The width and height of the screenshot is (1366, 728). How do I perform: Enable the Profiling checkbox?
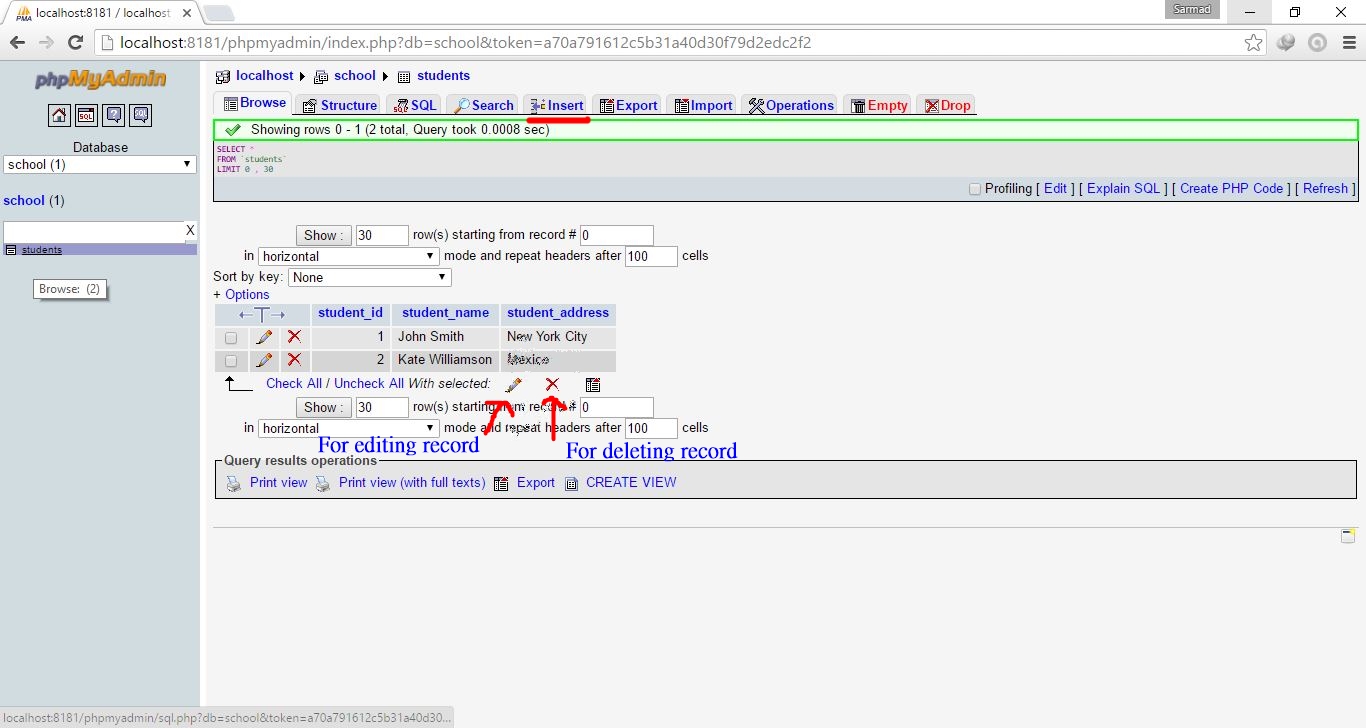click(974, 189)
